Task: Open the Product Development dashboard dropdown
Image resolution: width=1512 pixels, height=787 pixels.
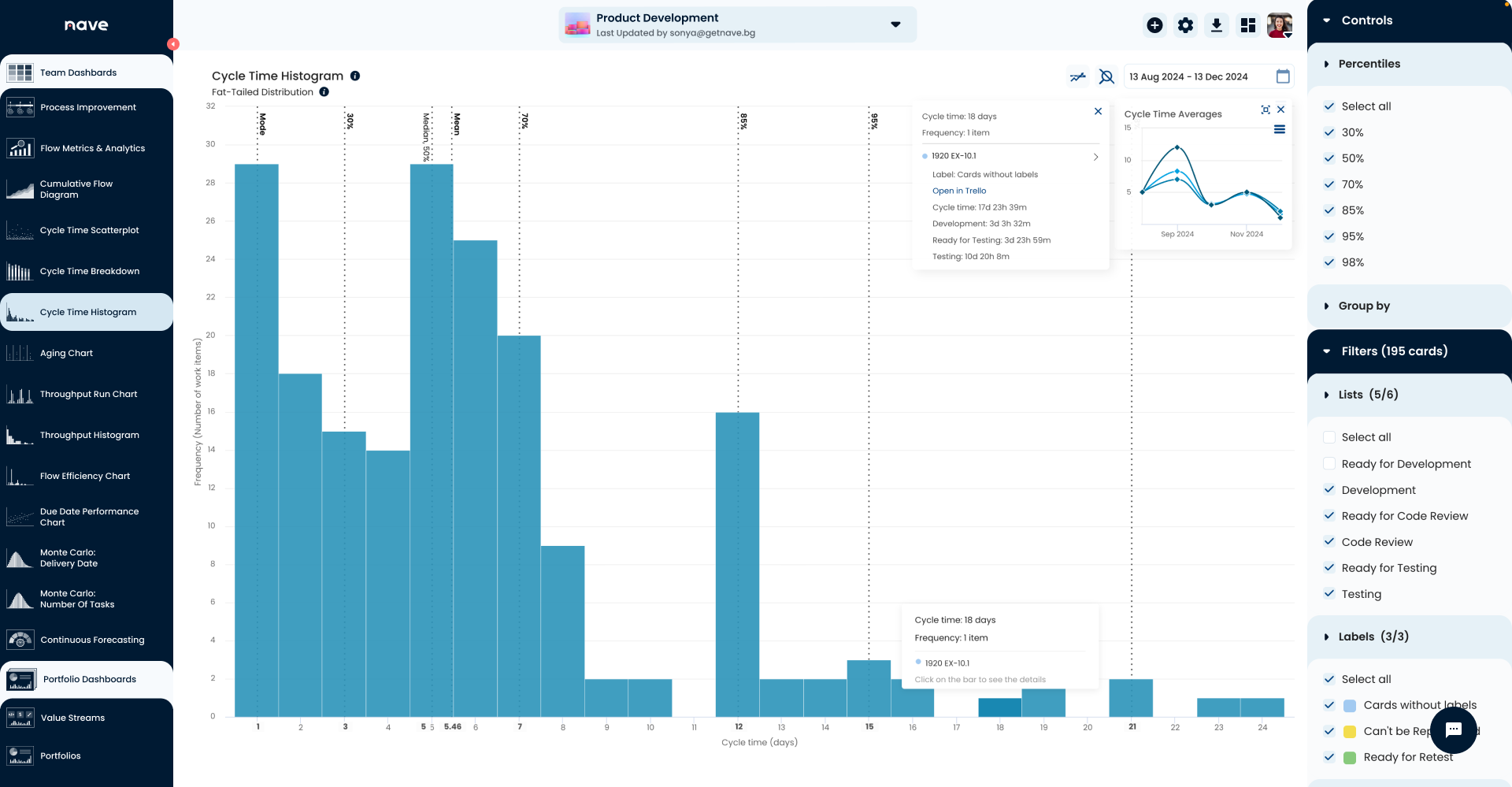Action: click(x=895, y=24)
